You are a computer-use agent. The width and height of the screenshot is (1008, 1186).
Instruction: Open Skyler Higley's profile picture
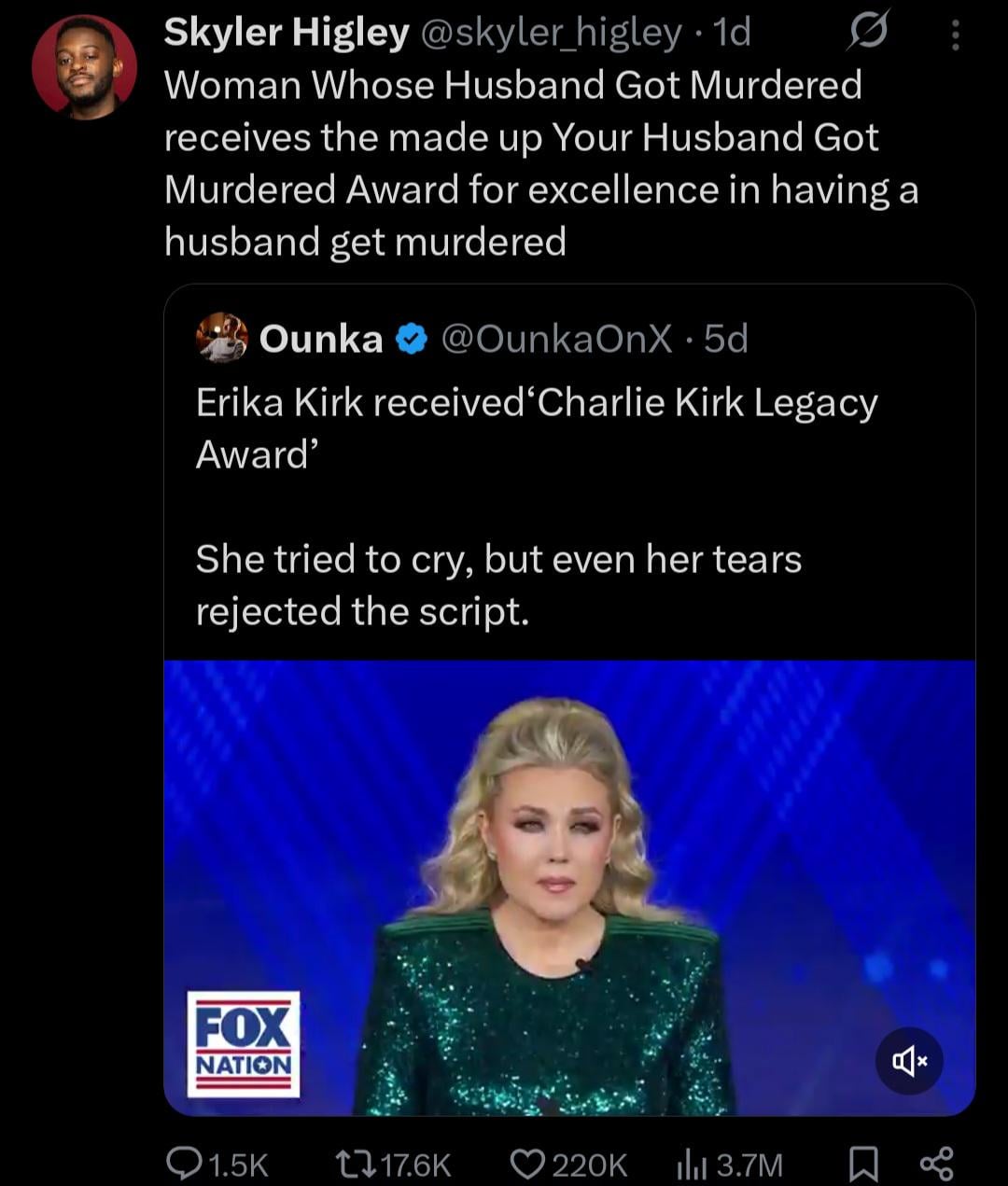click(84, 67)
